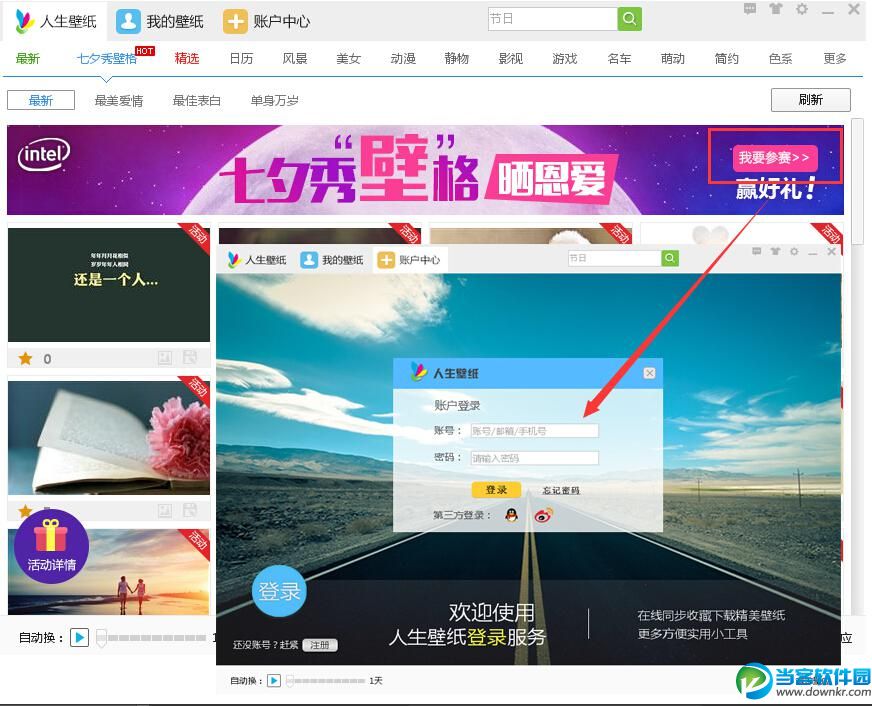
Task: Select the 单身万岁 sub-filter
Action: (274, 101)
